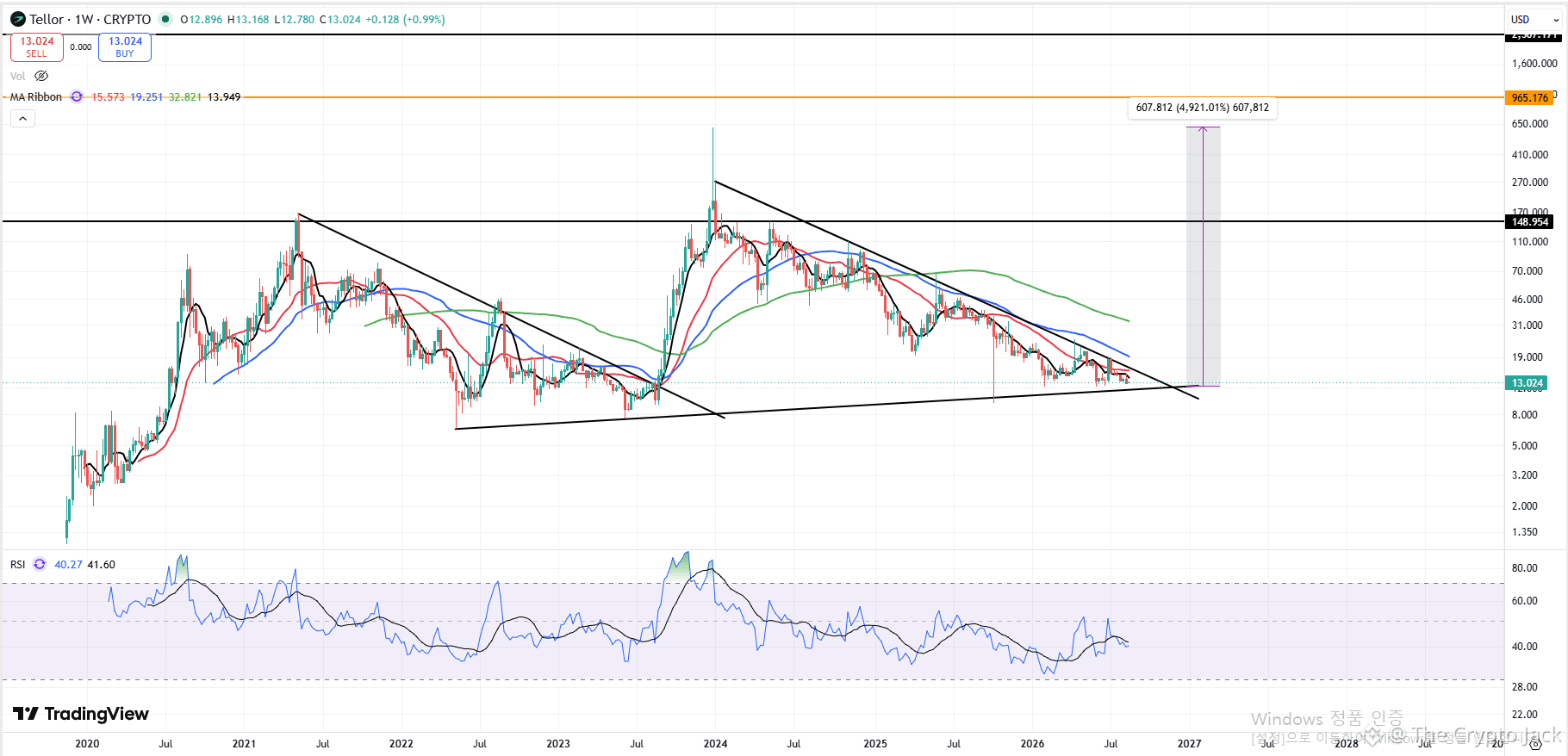Click the high value H13.168
The height and width of the screenshot is (756, 1568).
[248, 19]
